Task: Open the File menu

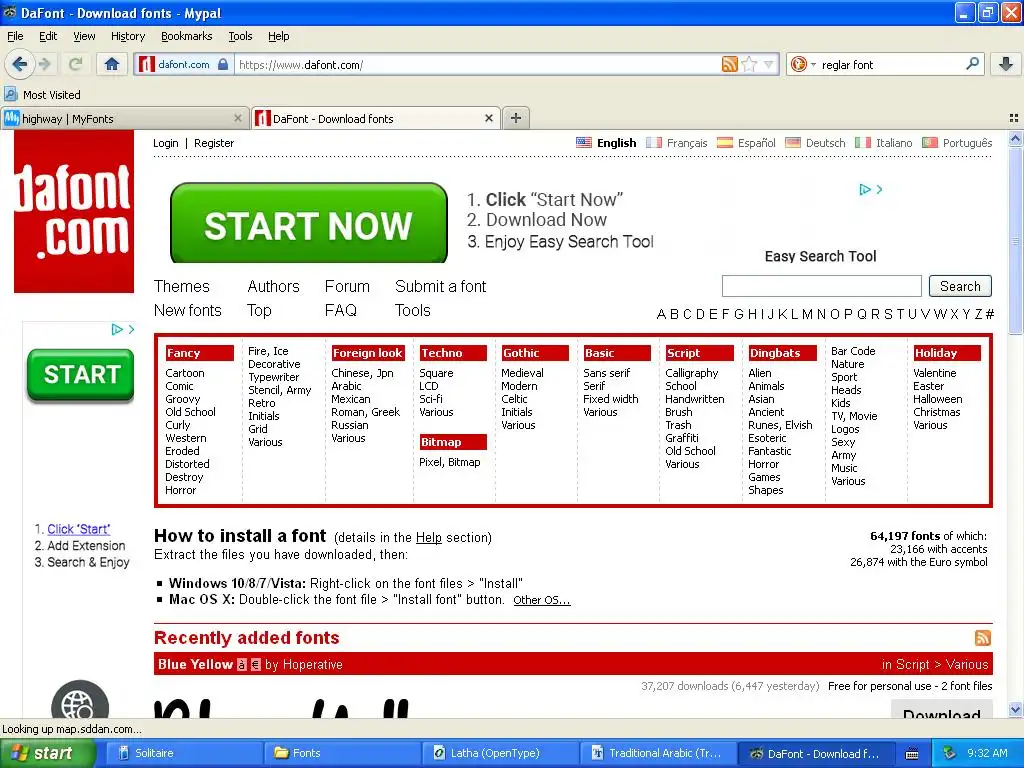Action: point(15,36)
